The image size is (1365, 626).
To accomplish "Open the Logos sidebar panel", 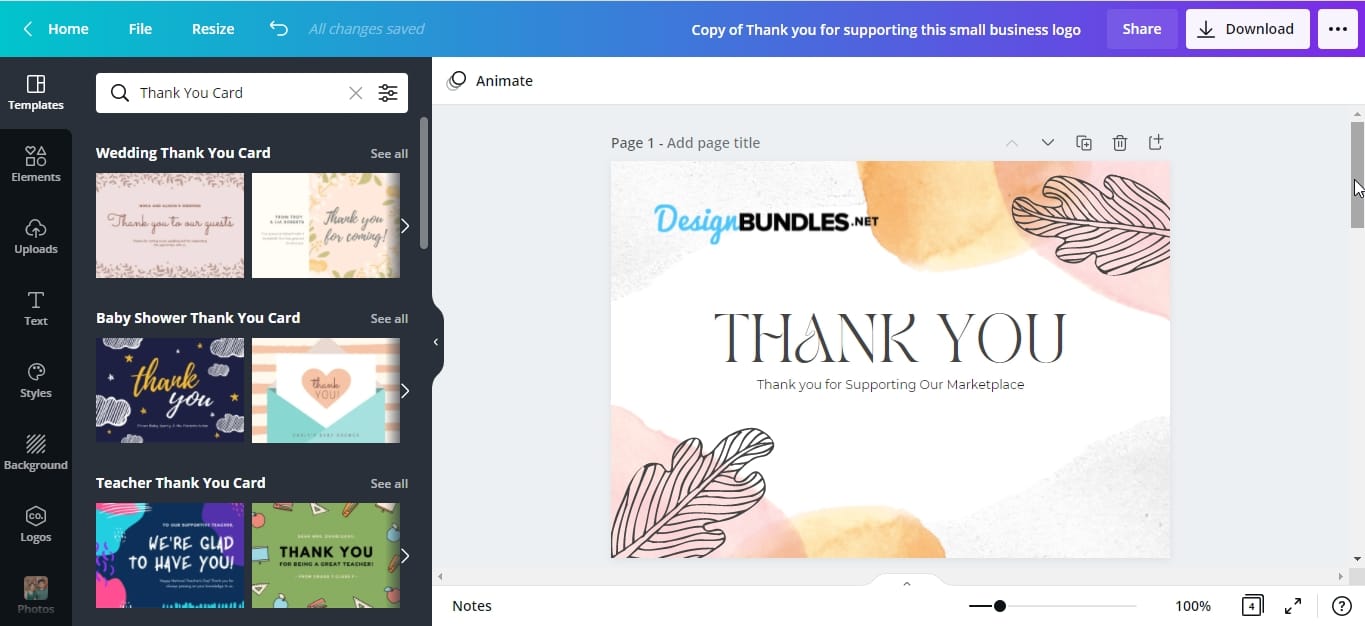I will click(x=36, y=524).
